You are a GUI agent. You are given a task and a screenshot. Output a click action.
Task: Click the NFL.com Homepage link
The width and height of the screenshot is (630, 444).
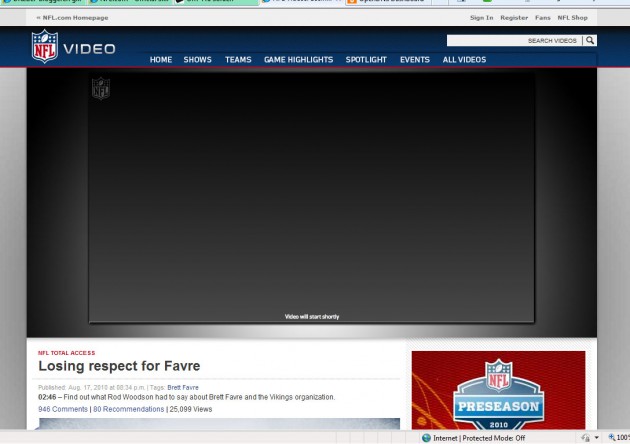pyautogui.click(x=72, y=18)
